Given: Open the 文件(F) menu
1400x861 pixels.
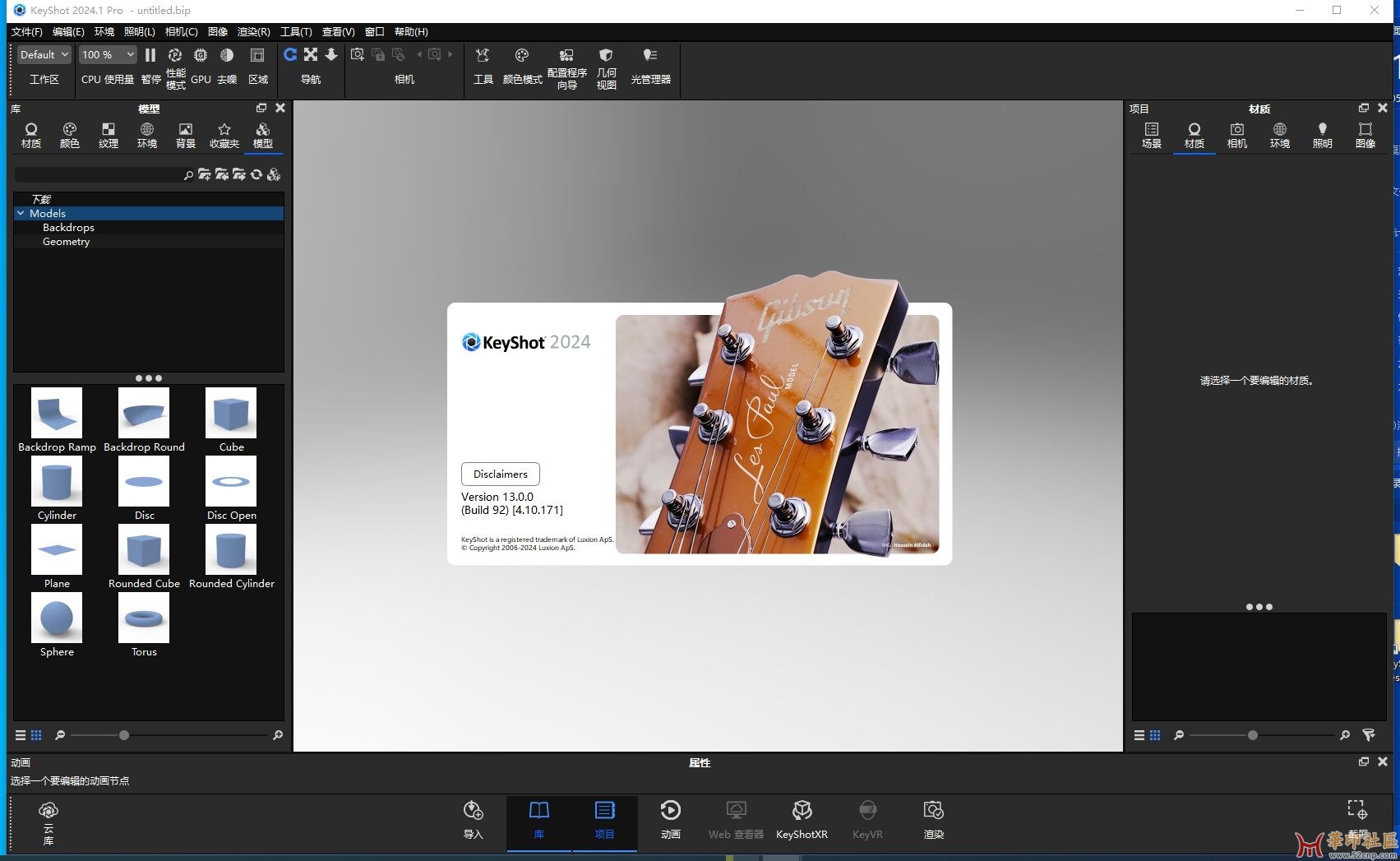Looking at the screenshot, I should pyautogui.click(x=27, y=31).
